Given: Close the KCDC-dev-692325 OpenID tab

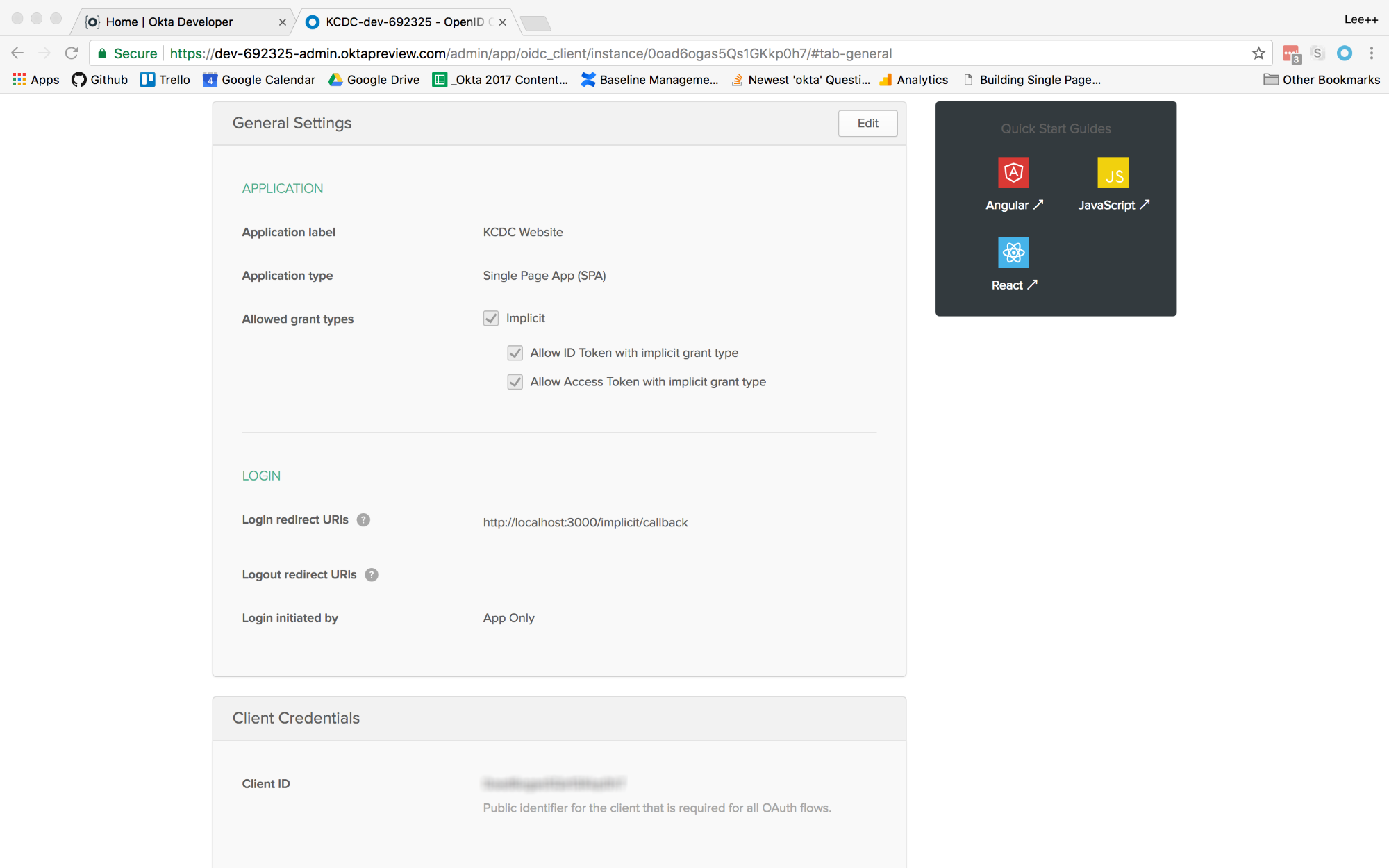Looking at the screenshot, I should coord(502,22).
